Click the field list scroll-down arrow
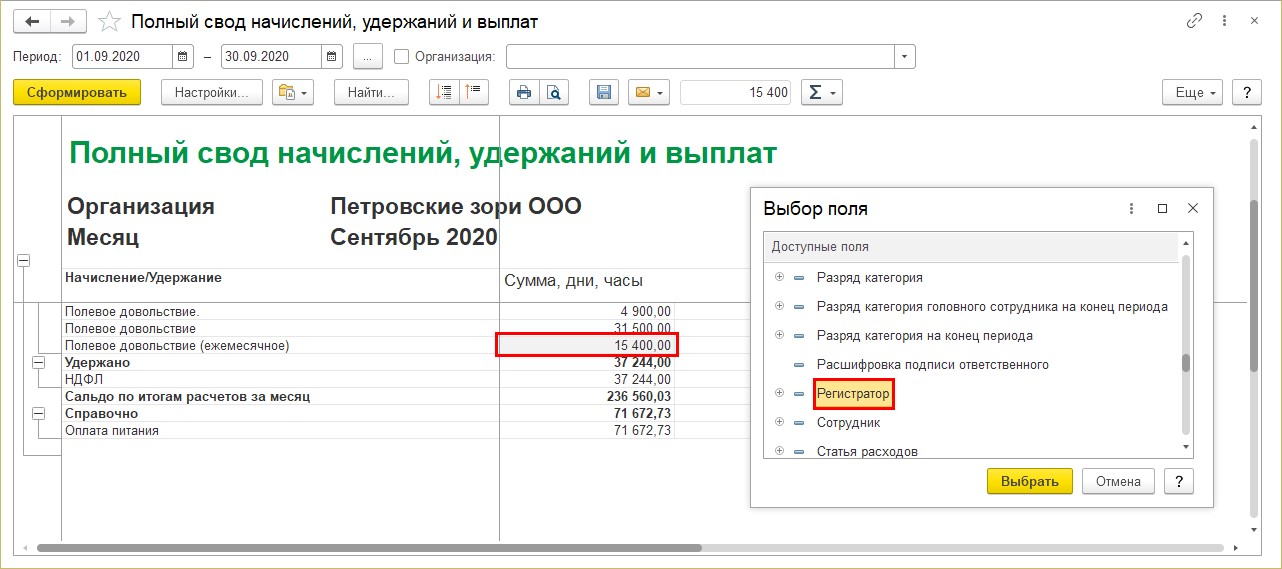Viewport: 1282px width, 569px height. [1186, 448]
